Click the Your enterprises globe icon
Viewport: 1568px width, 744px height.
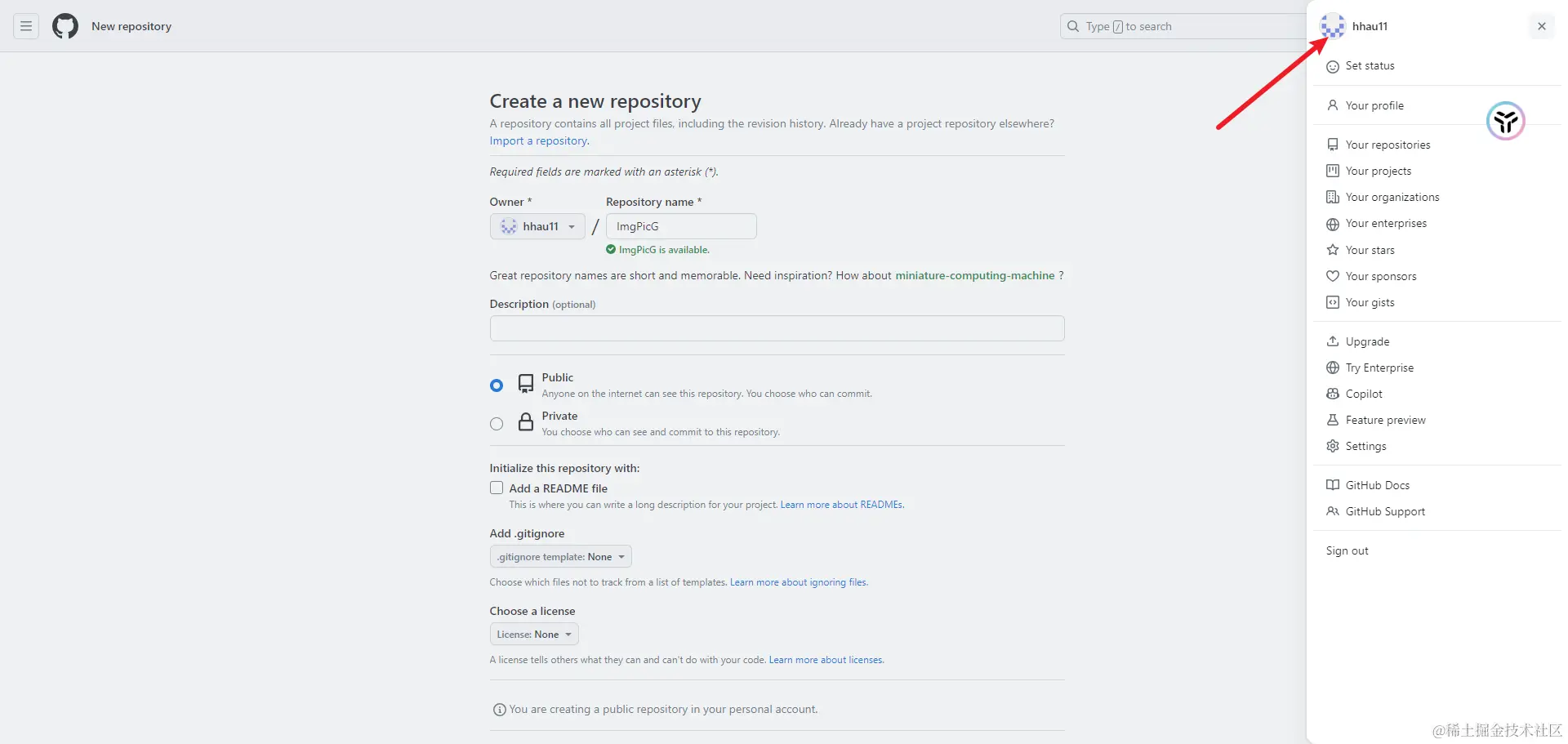click(1333, 224)
